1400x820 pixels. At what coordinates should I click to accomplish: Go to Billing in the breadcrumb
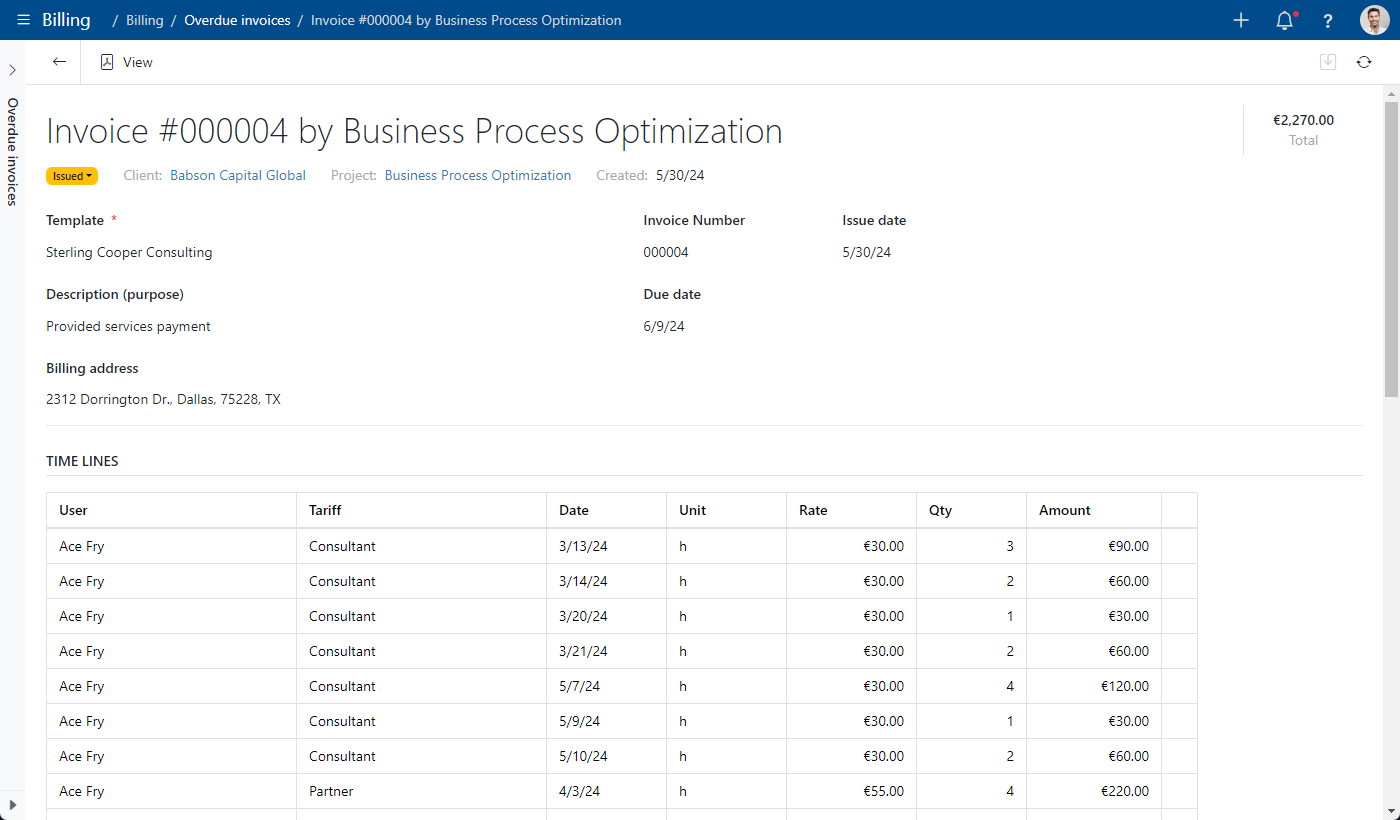click(x=145, y=20)
